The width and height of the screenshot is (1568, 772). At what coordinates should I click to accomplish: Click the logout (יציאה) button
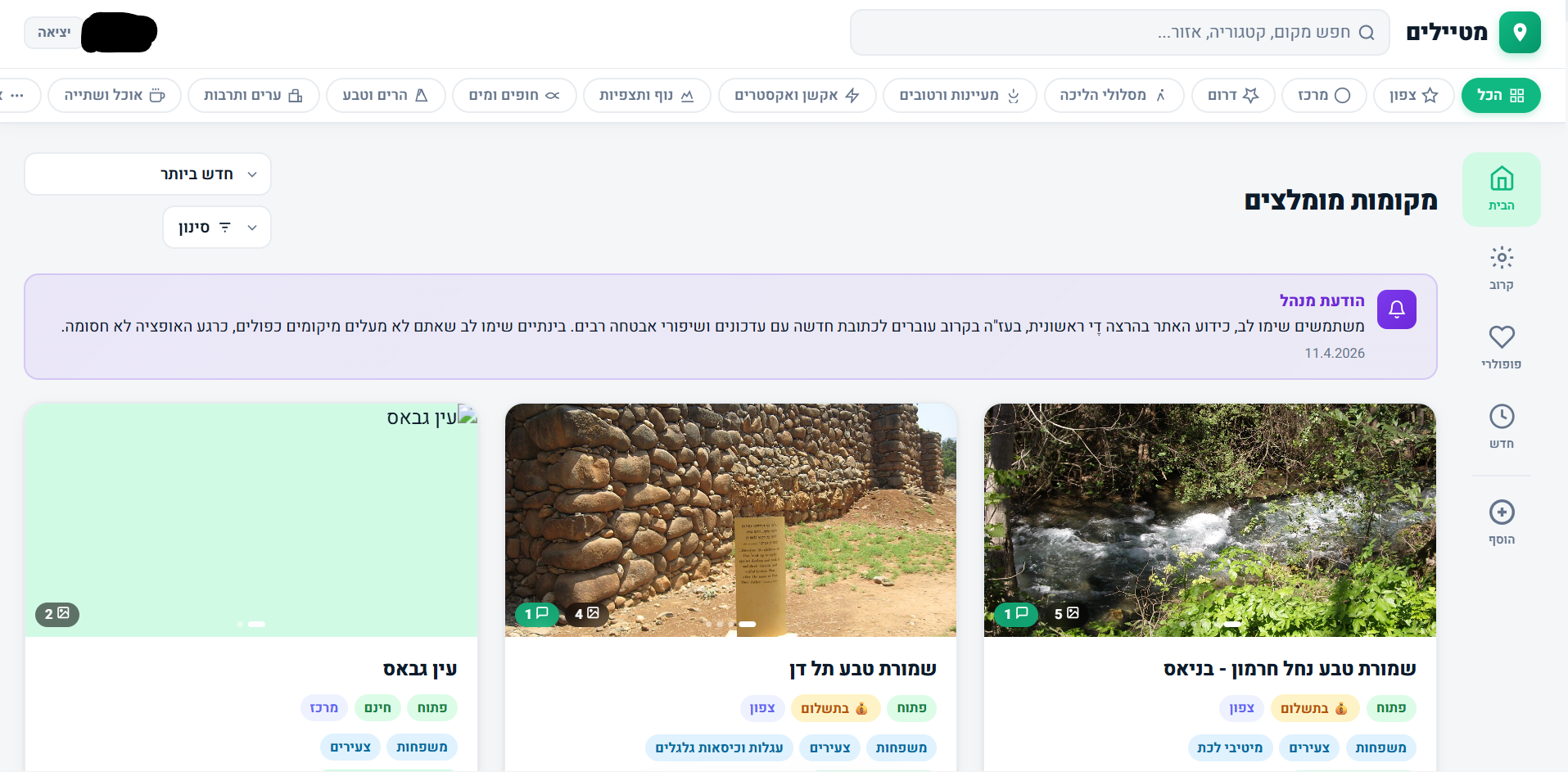point(54,33)
